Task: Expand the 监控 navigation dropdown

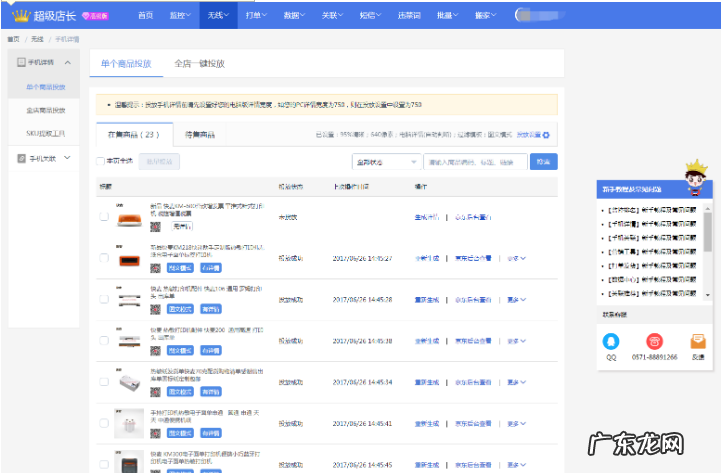Action: (180, 15)
